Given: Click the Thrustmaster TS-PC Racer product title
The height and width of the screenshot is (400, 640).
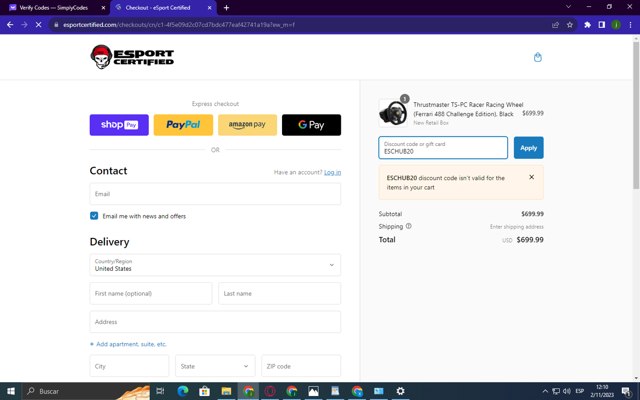Looking at the screenshot, I should (x=468, y=109).
